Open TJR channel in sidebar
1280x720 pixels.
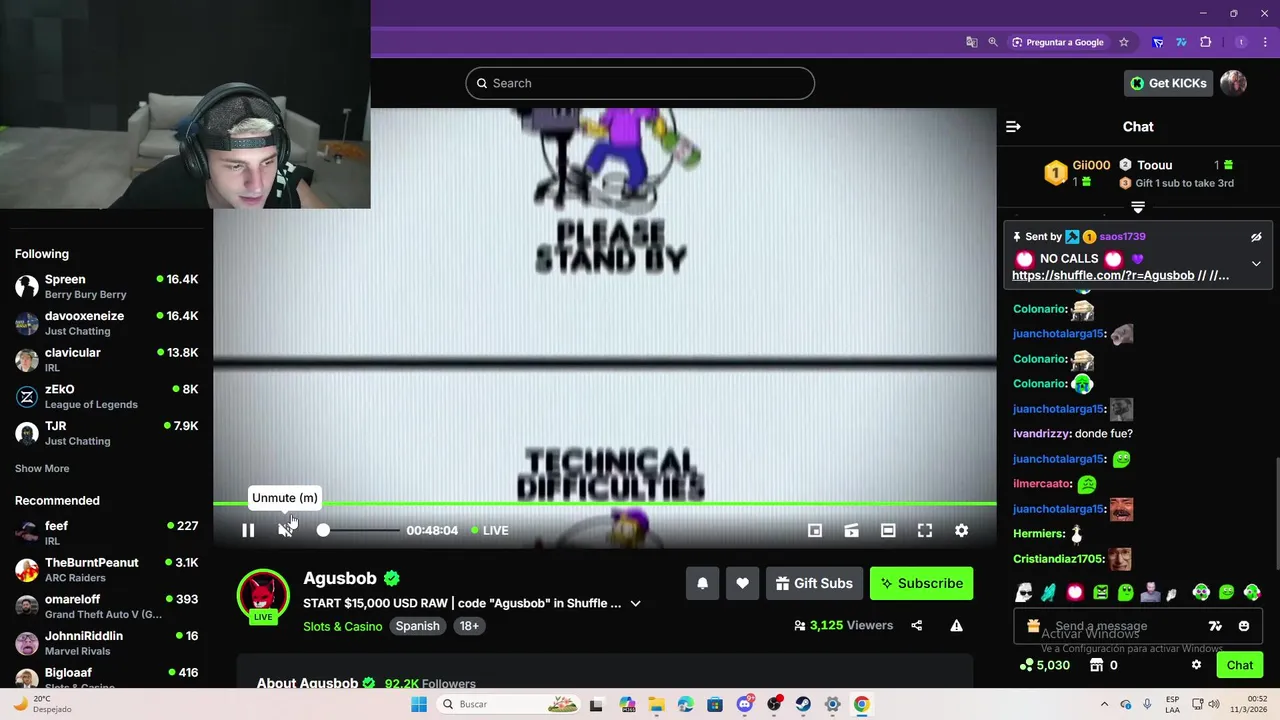pyautogui.click(x=106, y=433)
